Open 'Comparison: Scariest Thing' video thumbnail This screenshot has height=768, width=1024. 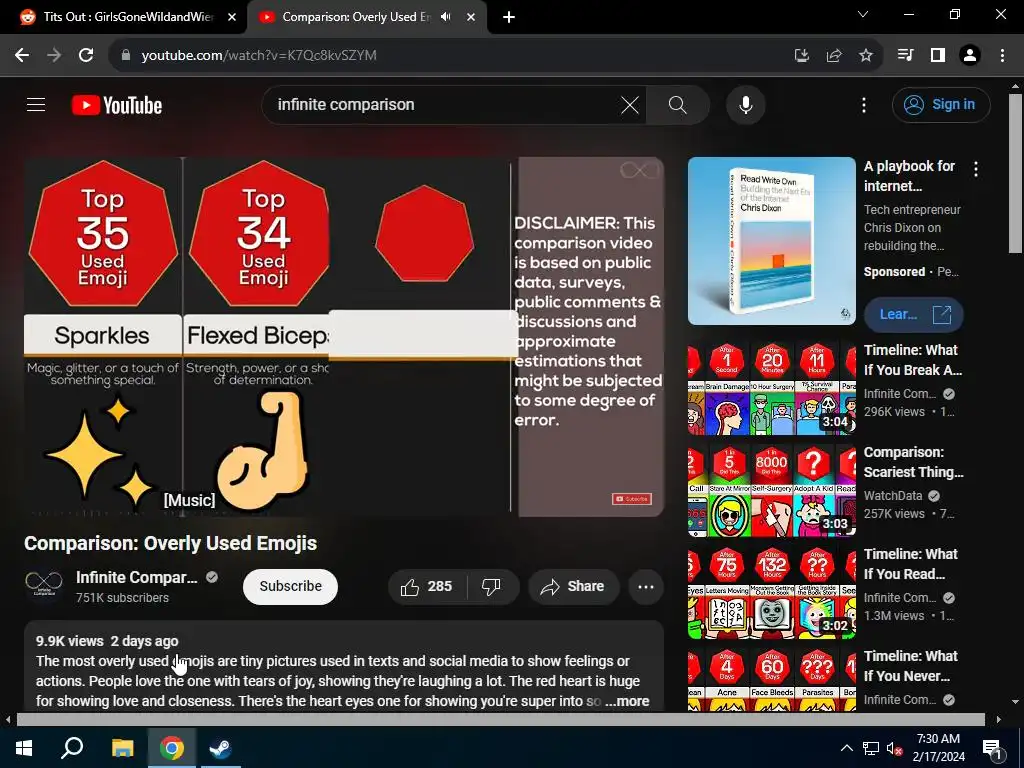tap(771, 490)
